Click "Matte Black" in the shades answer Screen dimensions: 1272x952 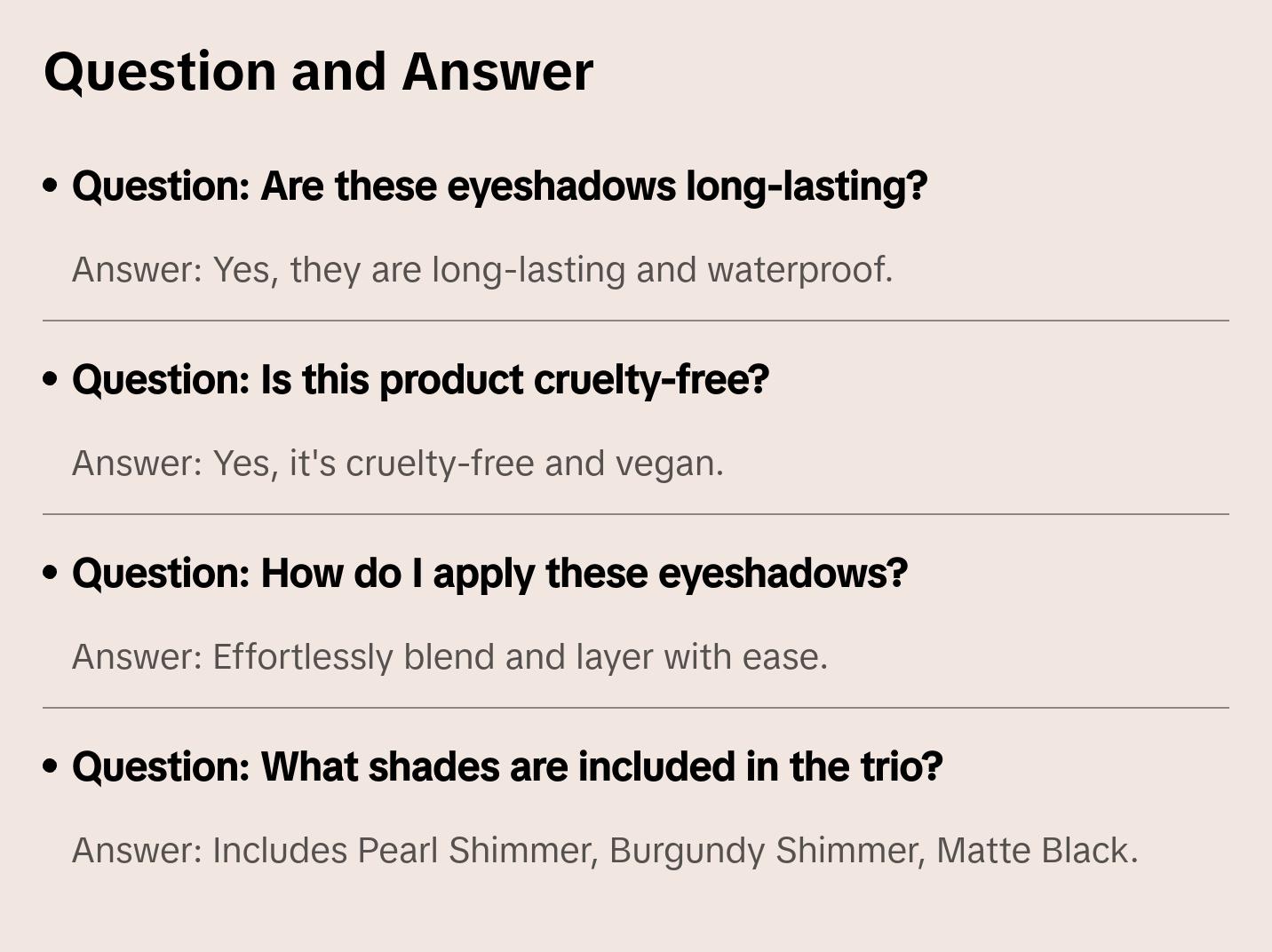coord(1035,851)
